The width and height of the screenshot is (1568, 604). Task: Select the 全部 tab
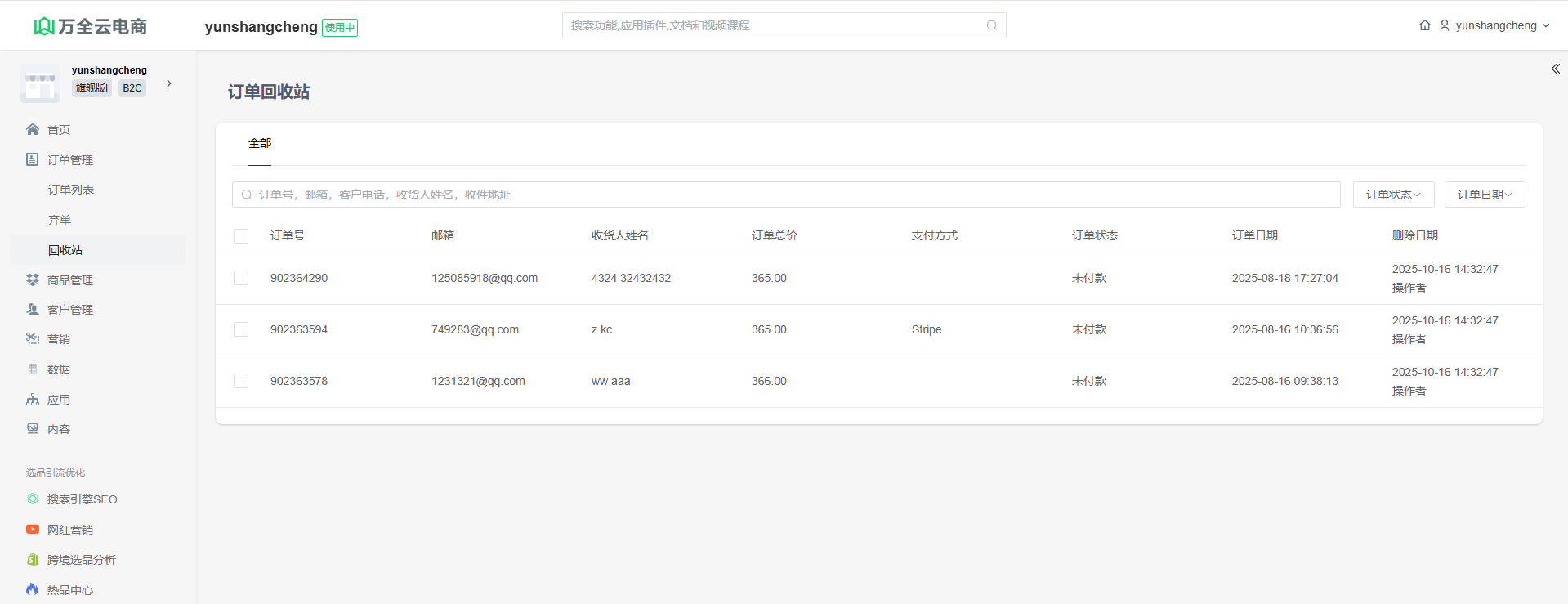click(x=260, y=143)
